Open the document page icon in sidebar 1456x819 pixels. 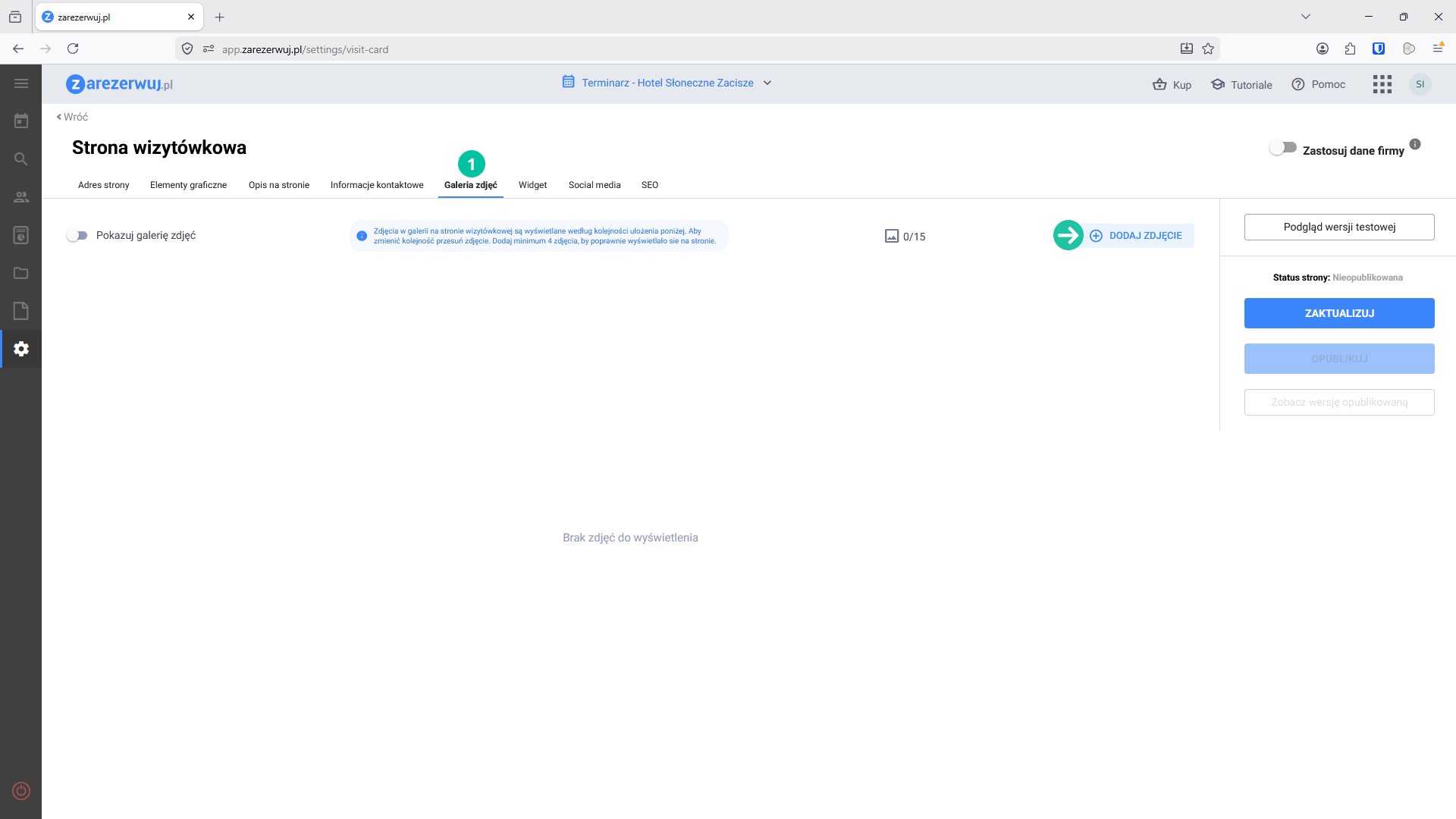point(21,311)
